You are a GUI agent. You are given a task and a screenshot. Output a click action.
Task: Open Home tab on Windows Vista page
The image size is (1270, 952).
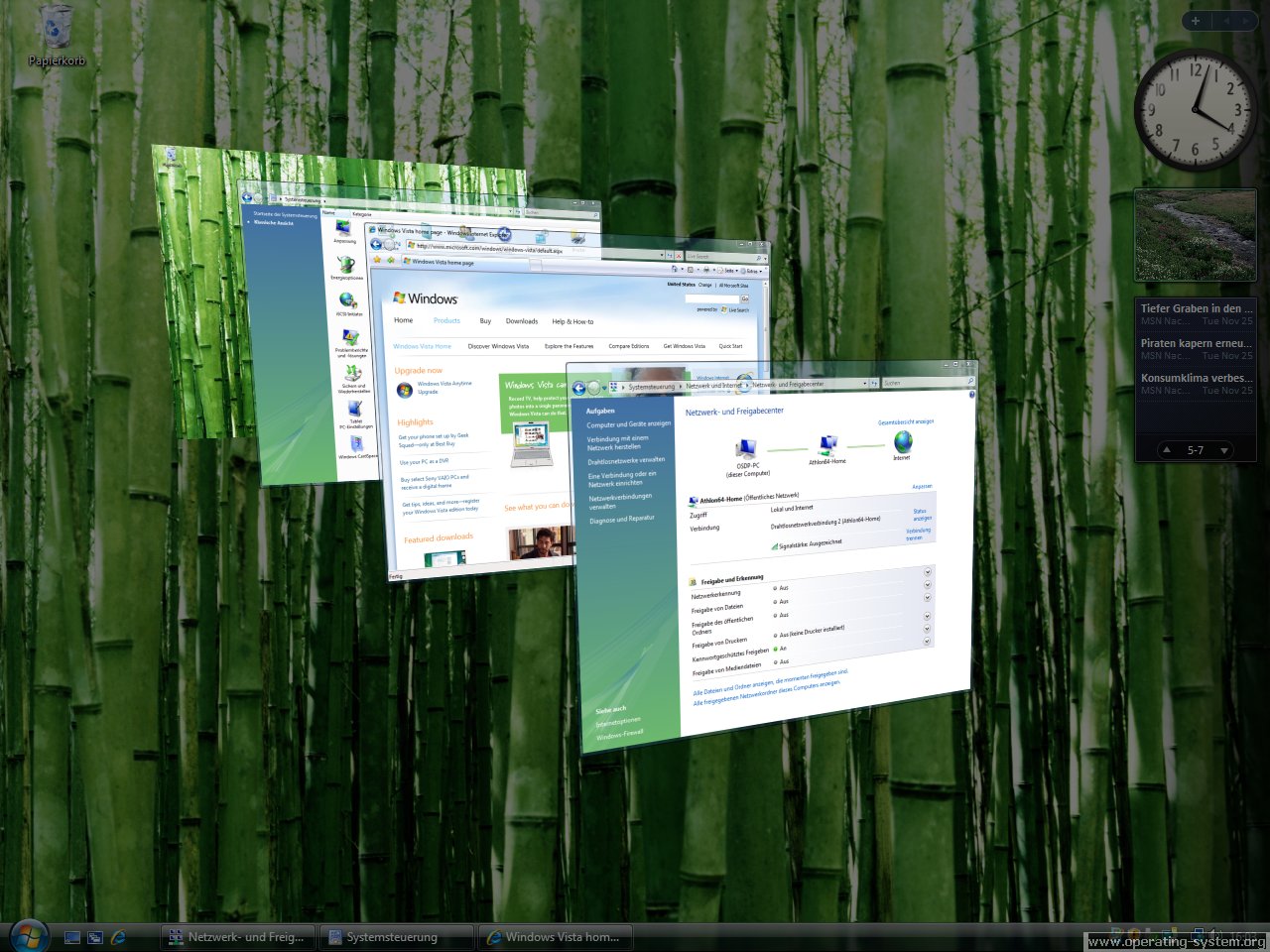click(x=403, y=320)
